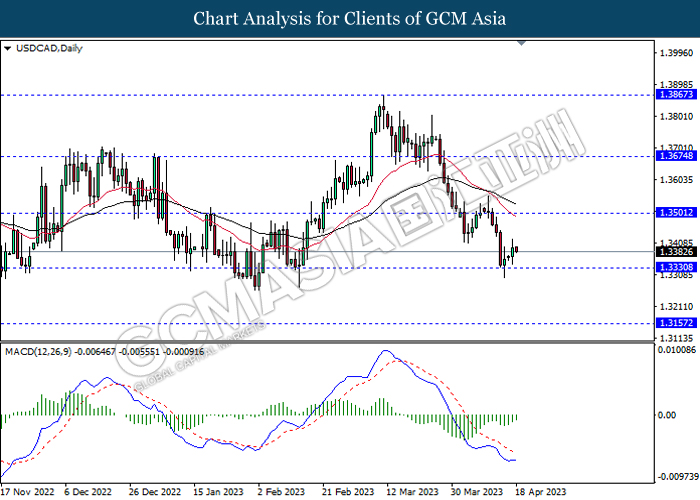Click the Chart Analysis for Clients header title

pos(350,19)
